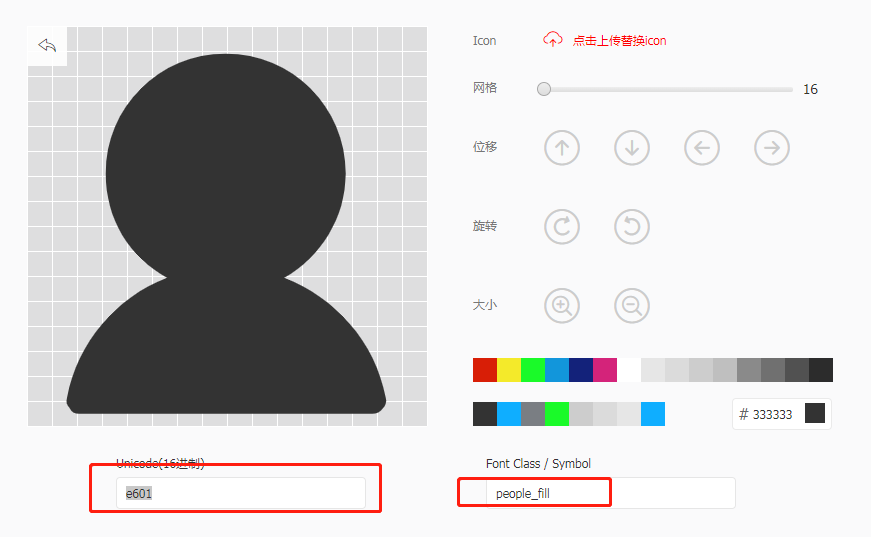Click the 网格 grid slider handle
871x537 pixels.
pyautogui.click(x=544, y=89)
